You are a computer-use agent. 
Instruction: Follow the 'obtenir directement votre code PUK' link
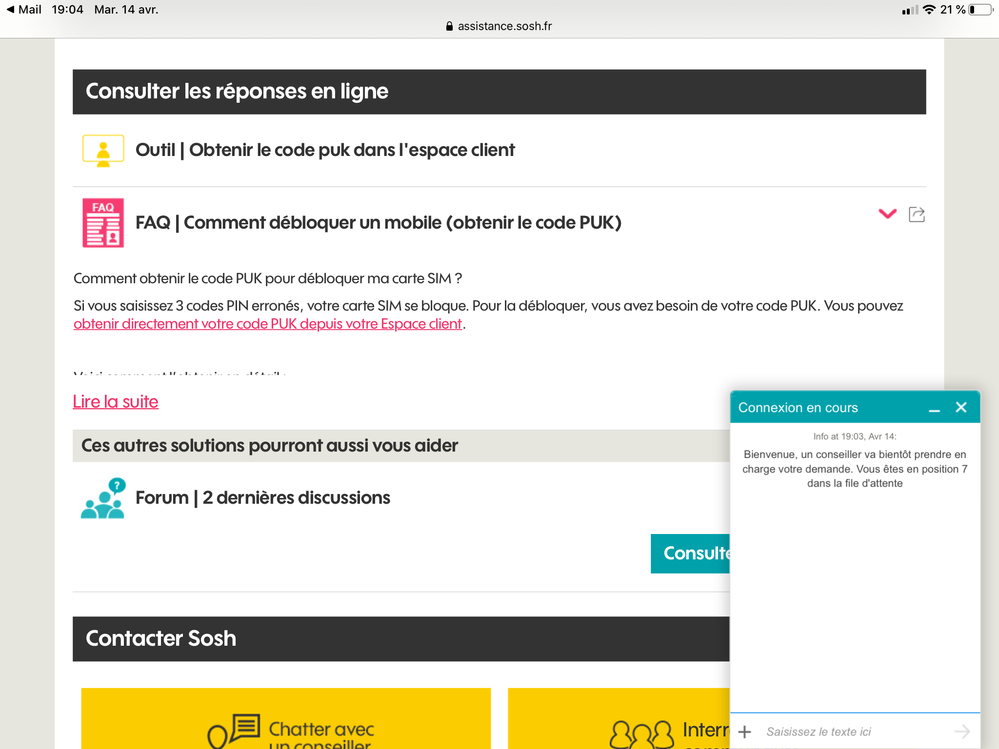coord(267,324)
